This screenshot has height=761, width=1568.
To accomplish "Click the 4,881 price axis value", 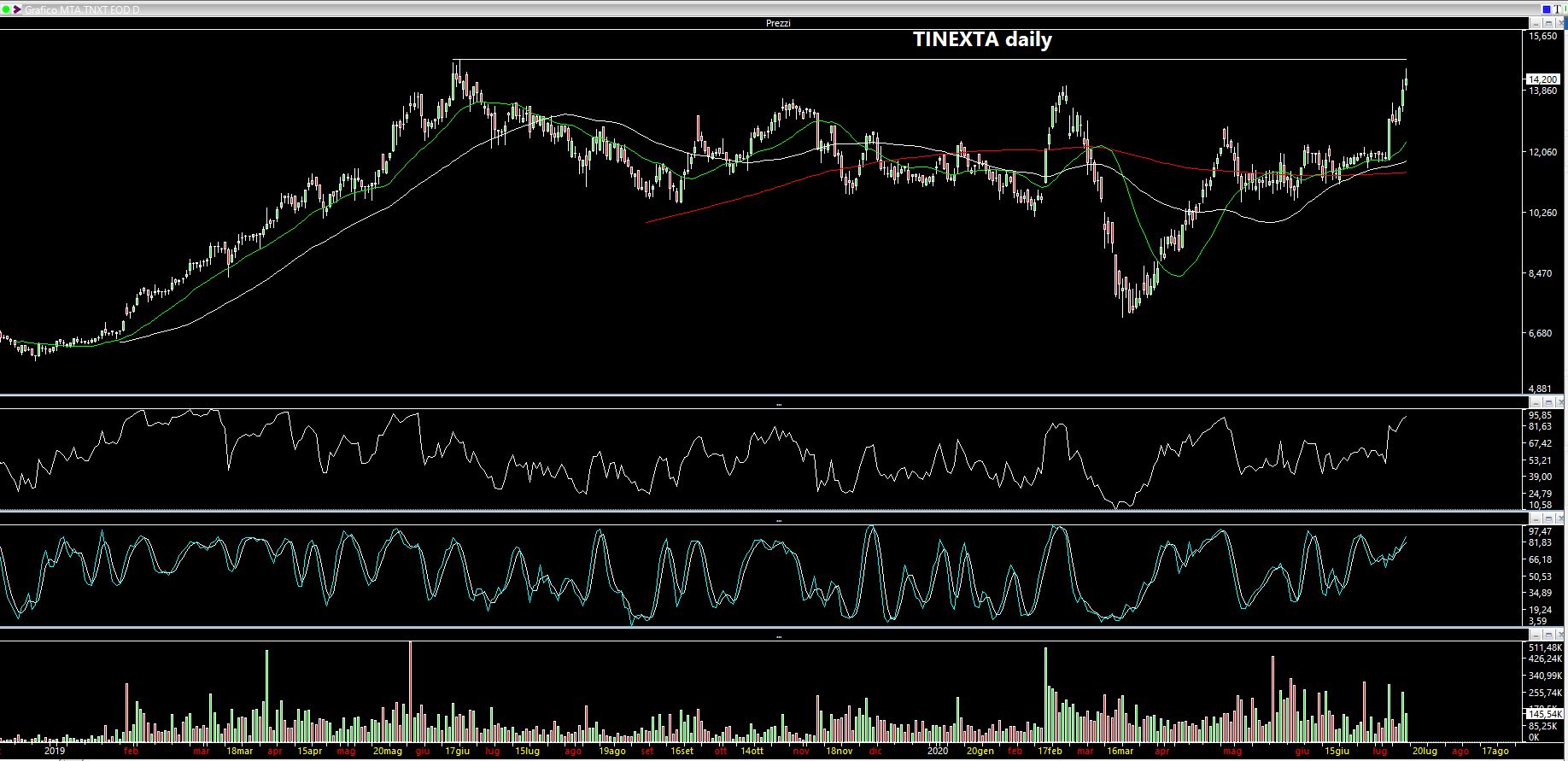I will 1540,389.
